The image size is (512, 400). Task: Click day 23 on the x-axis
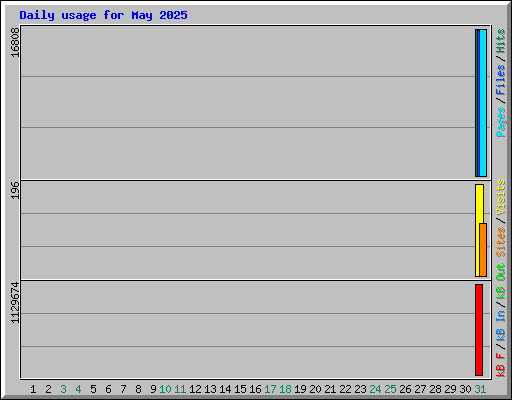point(360,389)
